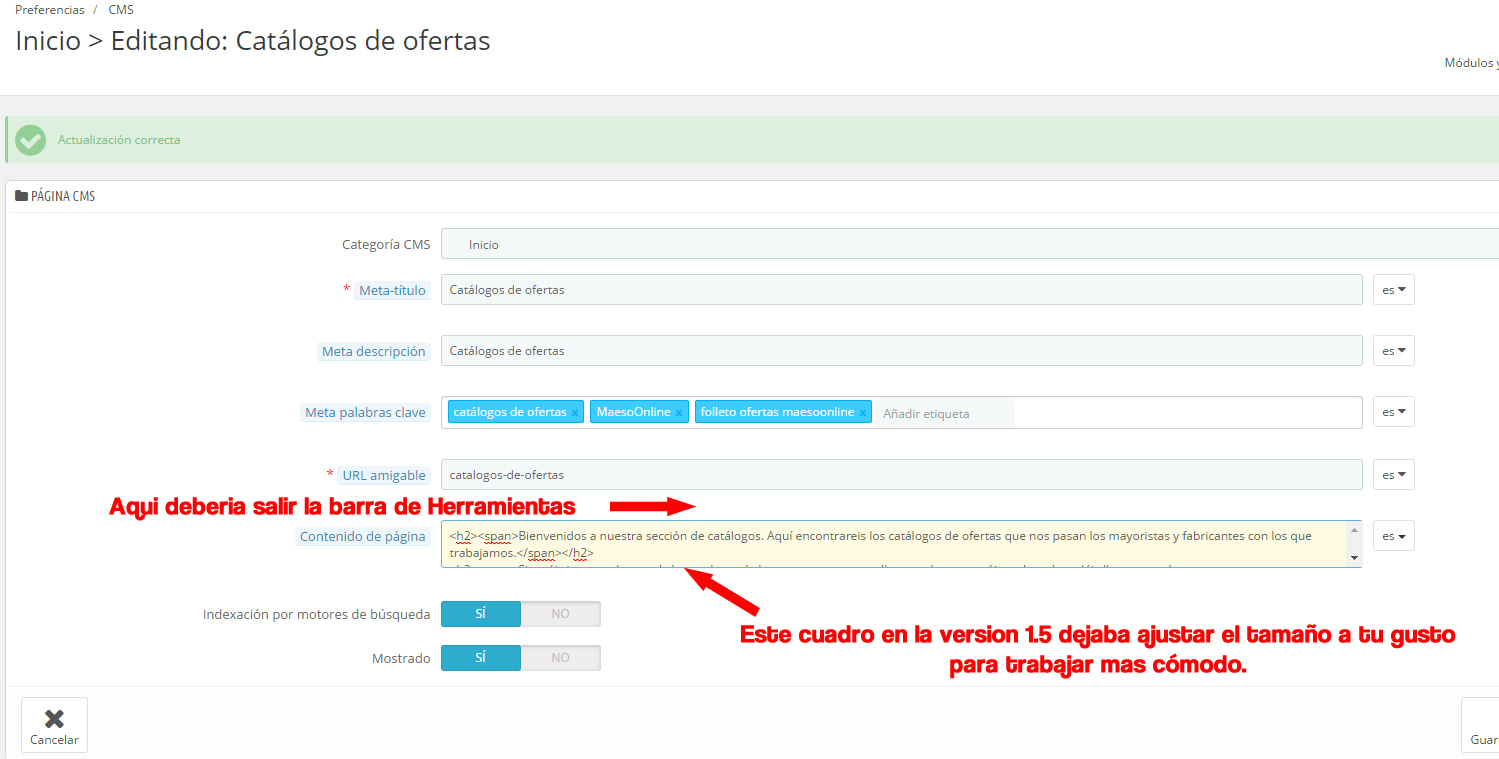Viewport: 1499px width, 759px height.
Task: Click the green success checkmark icon
Action: 31,140
